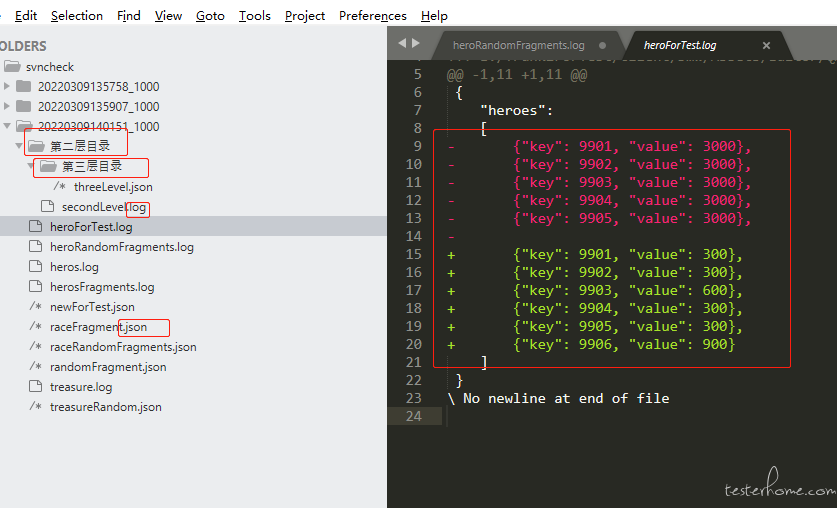Click folder icon of 20220309135758_1000
Screen dimensions: 837x508
(x=23, y=86)
